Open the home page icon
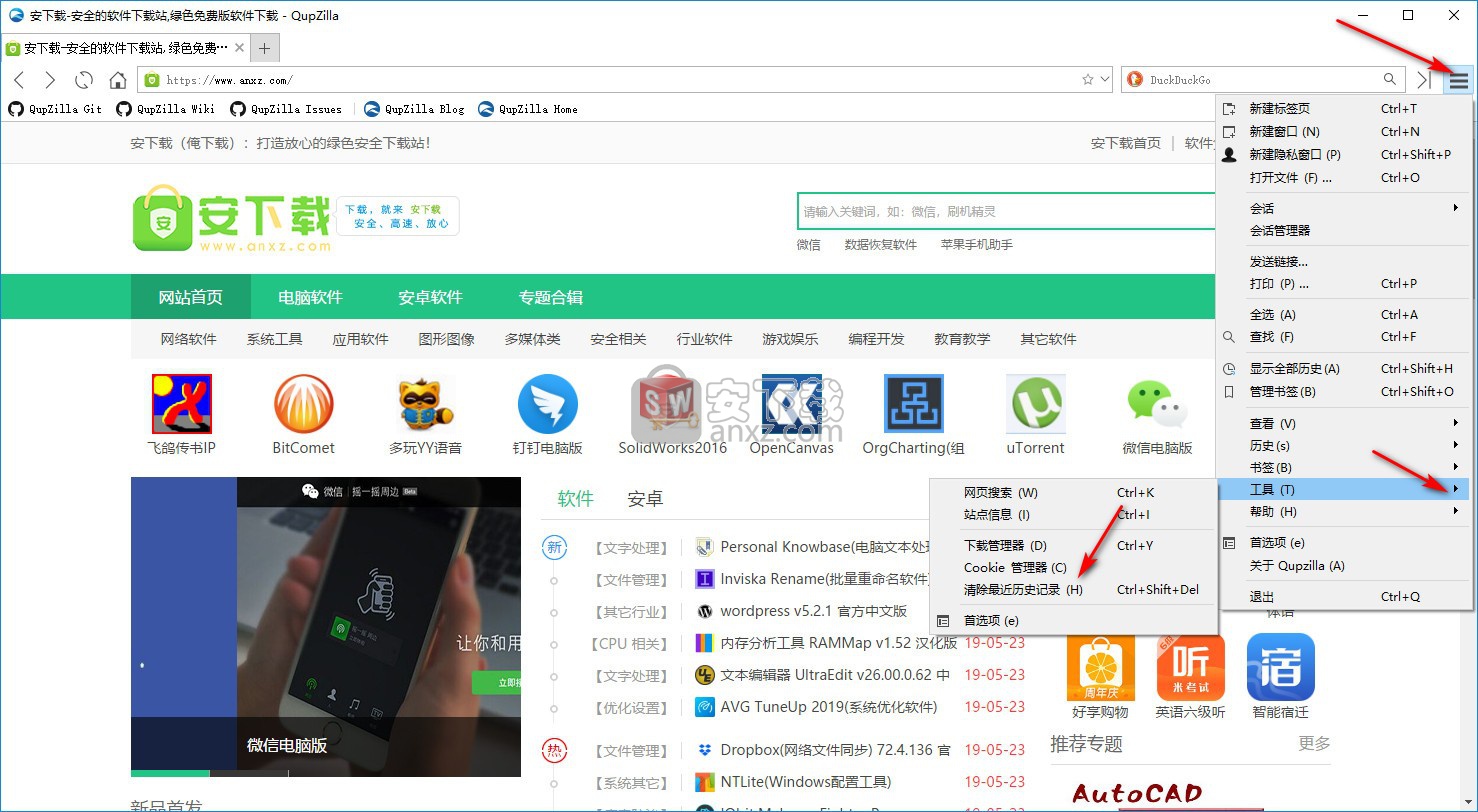Screen dimensions: 1478x812 pyautogui.click(x=118, y=80)
